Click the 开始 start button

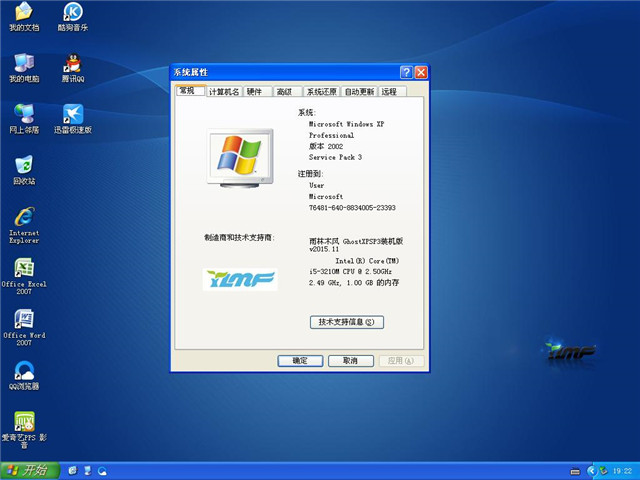pyautogui.click(x=30, y=470)
